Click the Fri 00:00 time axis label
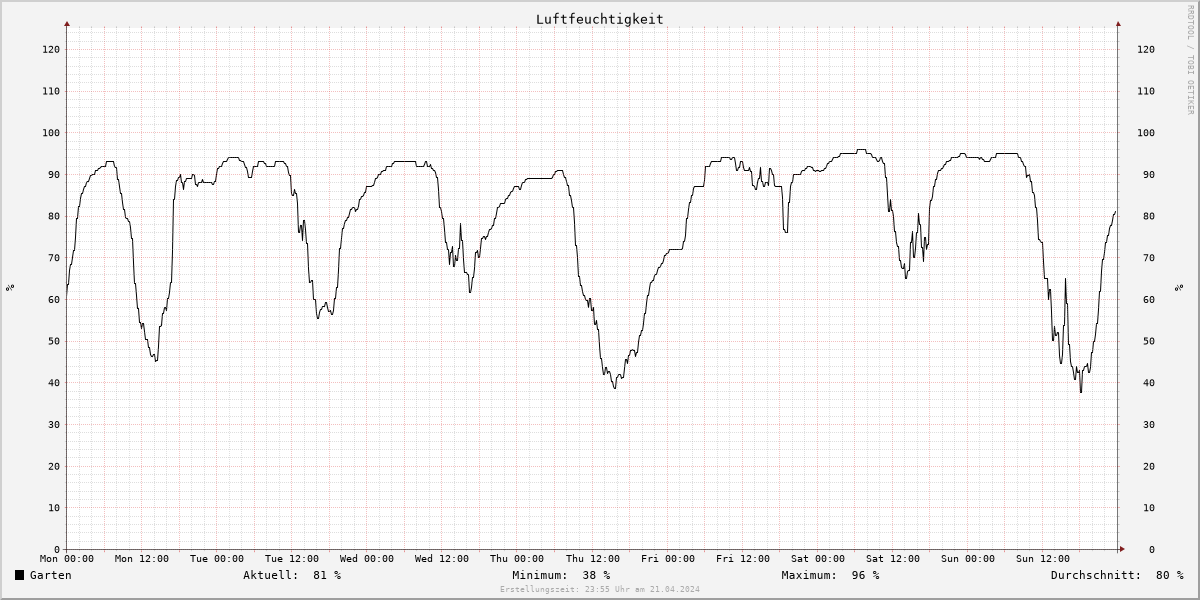This screenshot has height=600, width=1200. 667,559
